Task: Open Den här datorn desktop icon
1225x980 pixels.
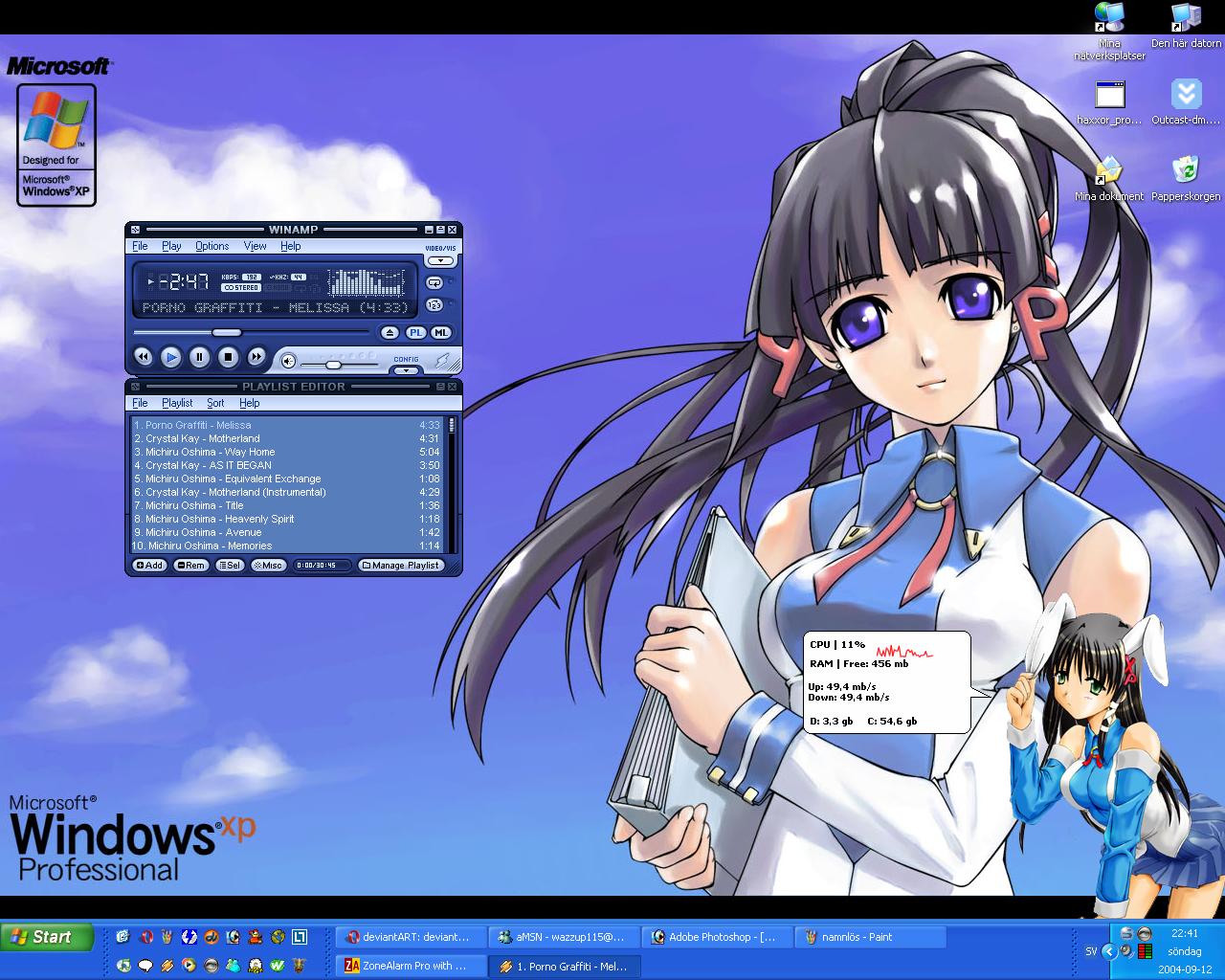Action: point(1186,26)
